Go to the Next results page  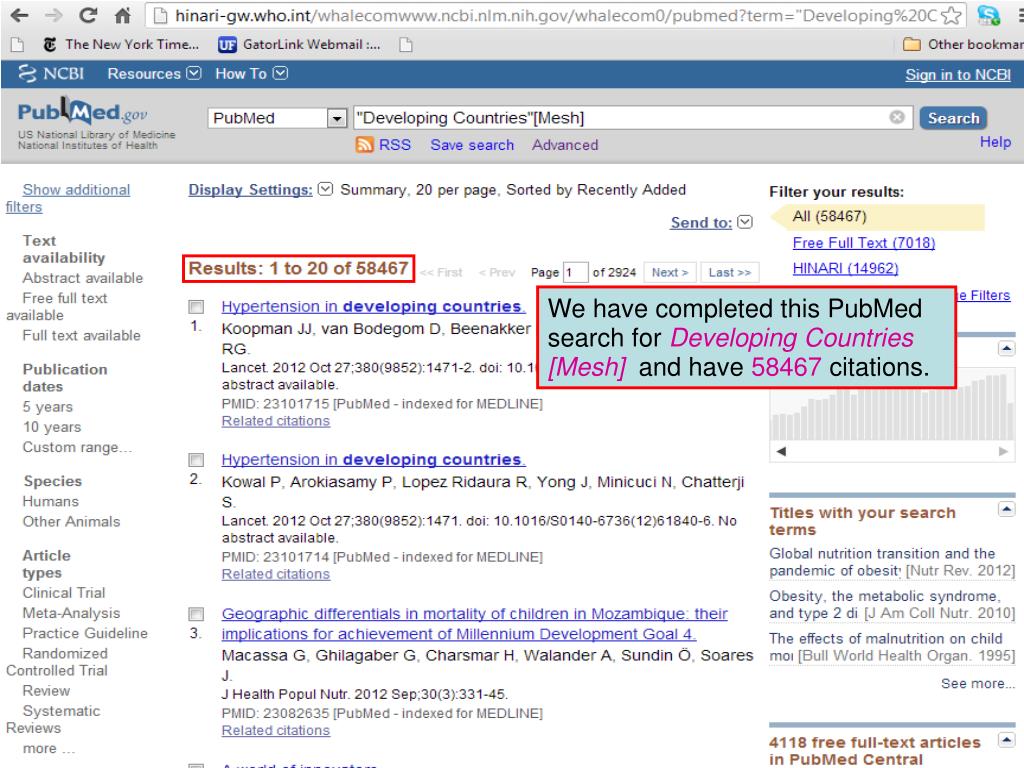(669, 272)
